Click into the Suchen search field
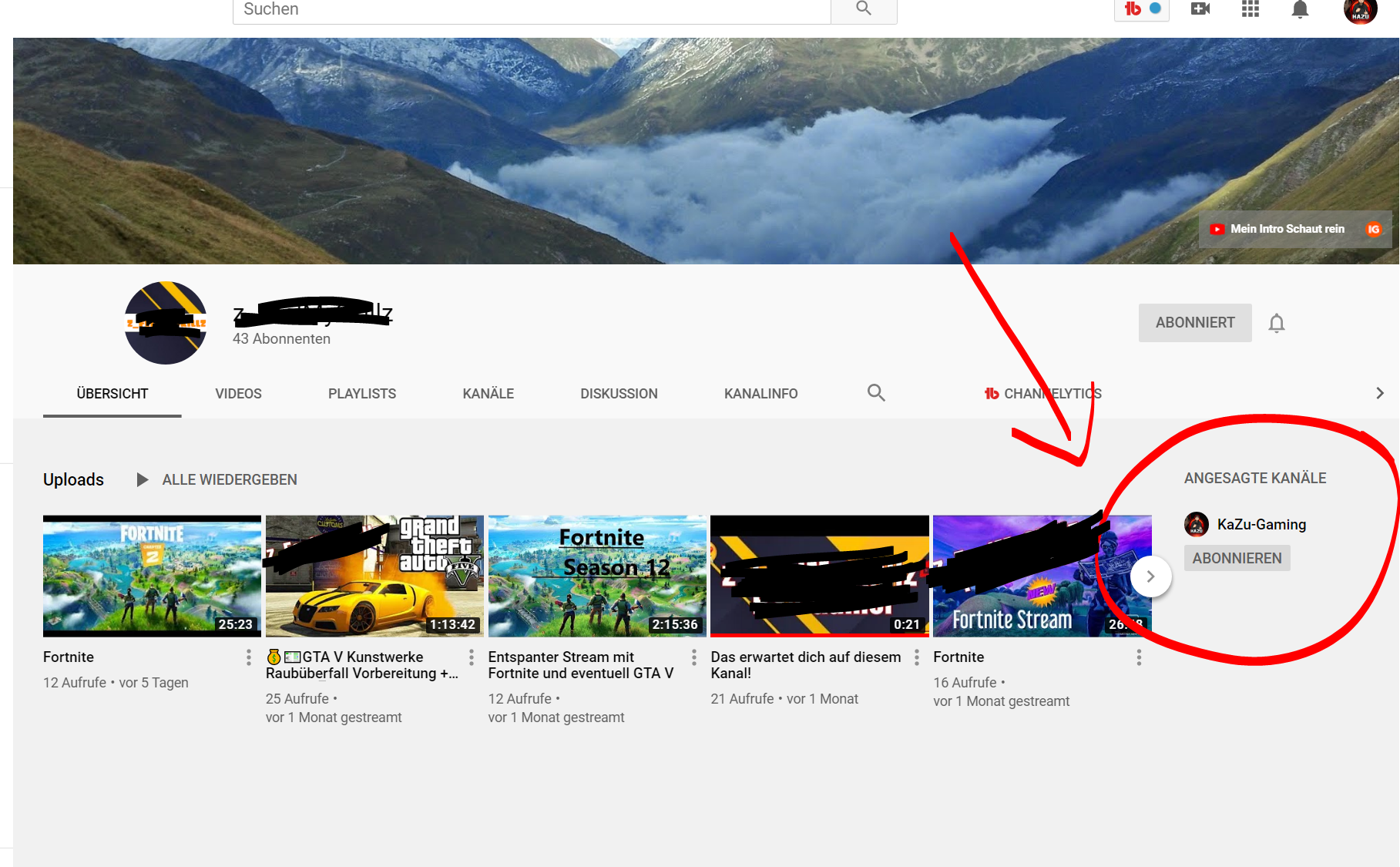 pyautogui.click(x=532, y=10)
